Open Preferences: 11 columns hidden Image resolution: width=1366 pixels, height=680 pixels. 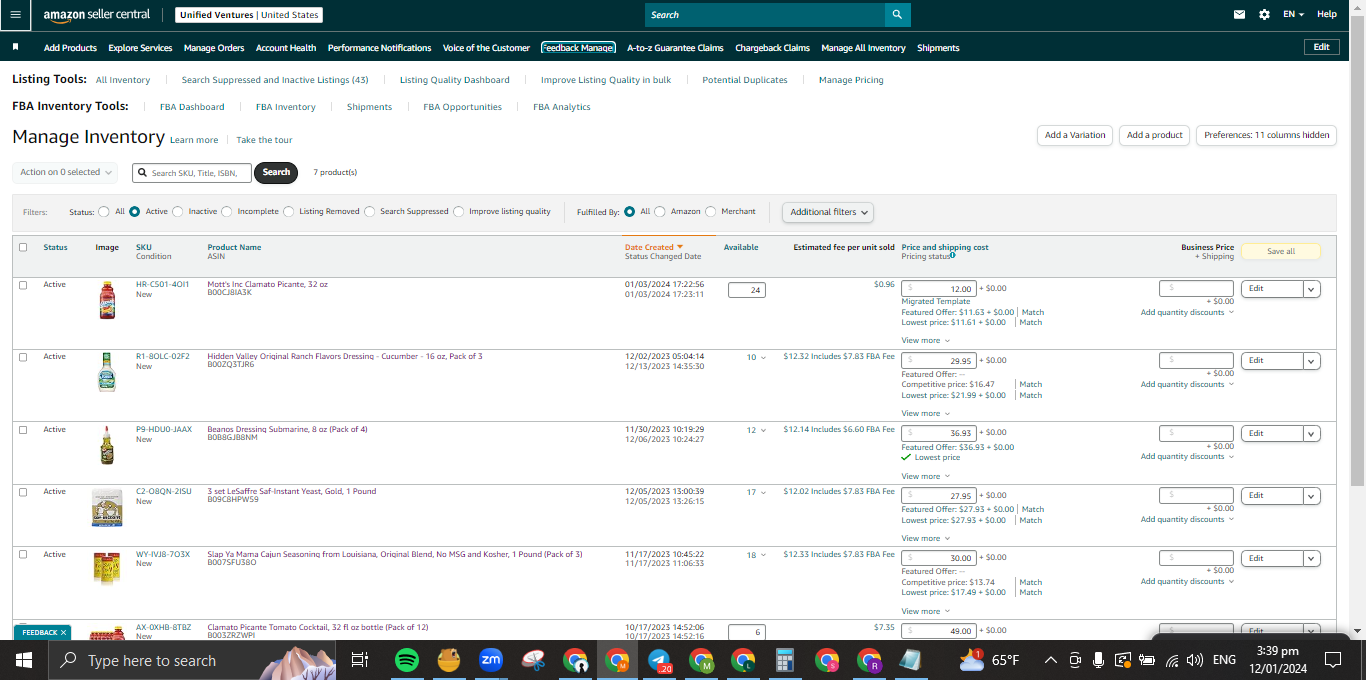click(x=1267, y=135)
